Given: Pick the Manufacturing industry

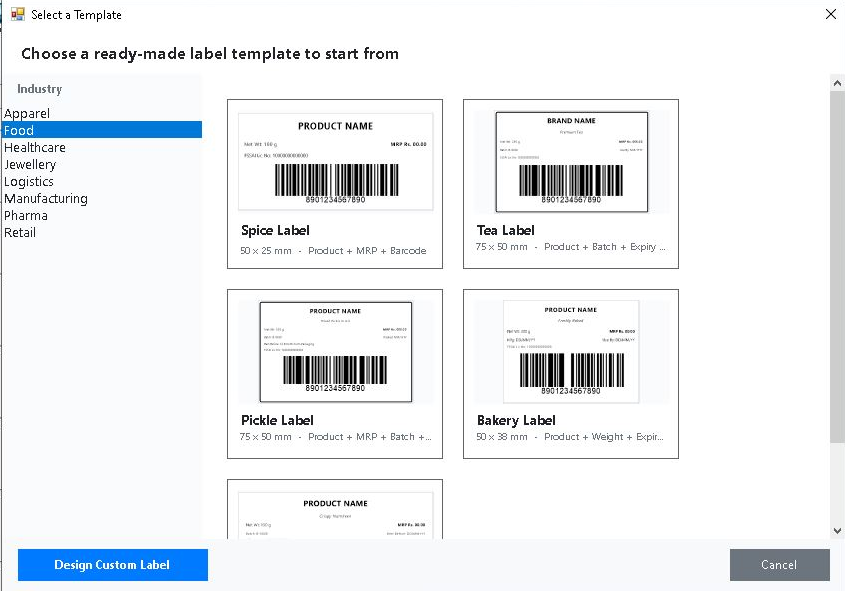Looking at the screenshot, I should pos(102,199).
